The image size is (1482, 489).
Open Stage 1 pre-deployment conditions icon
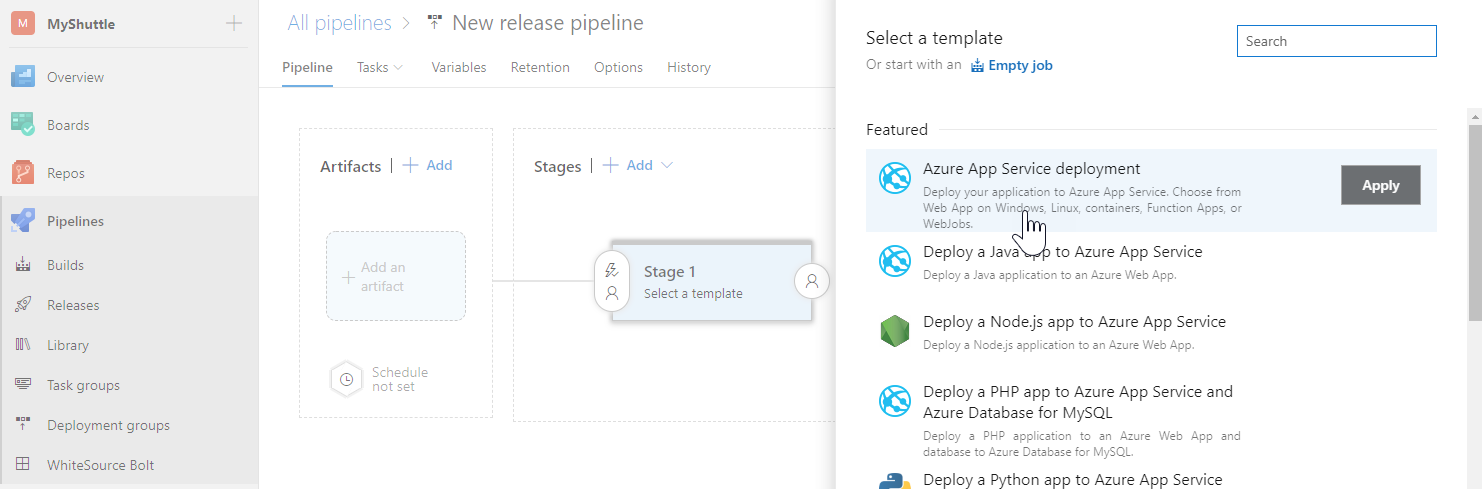tap(612, 281)
